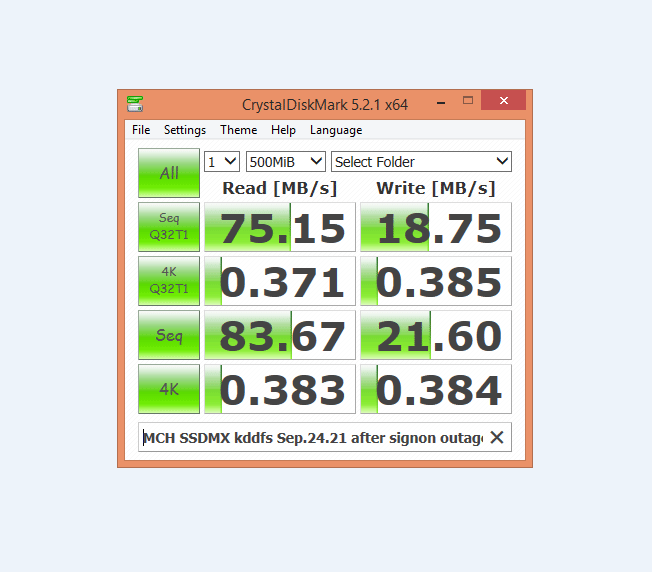This screenshot has width=652, height=572.
Task: Open the File menu
Action: pos(141,130)
